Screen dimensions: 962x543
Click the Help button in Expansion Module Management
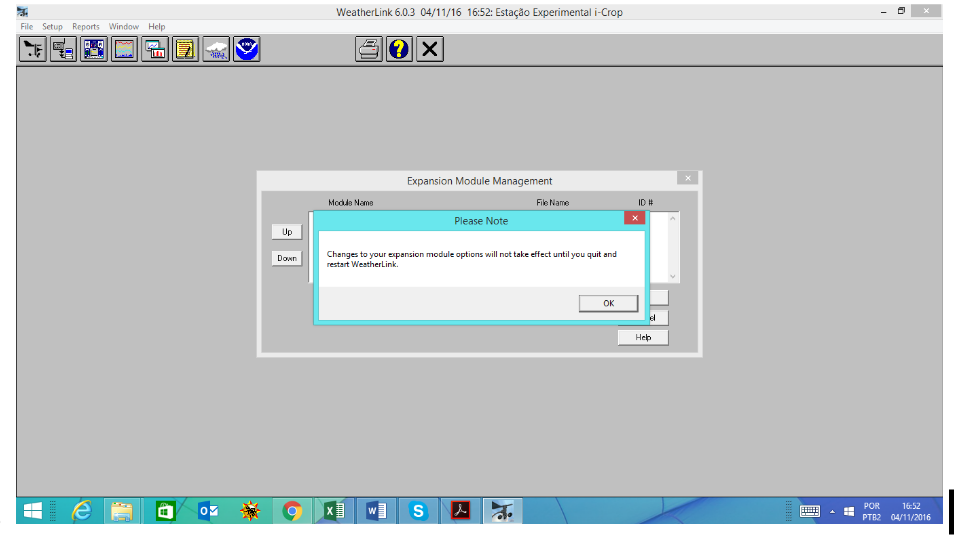pyautogui.click(x=643, y=338)
